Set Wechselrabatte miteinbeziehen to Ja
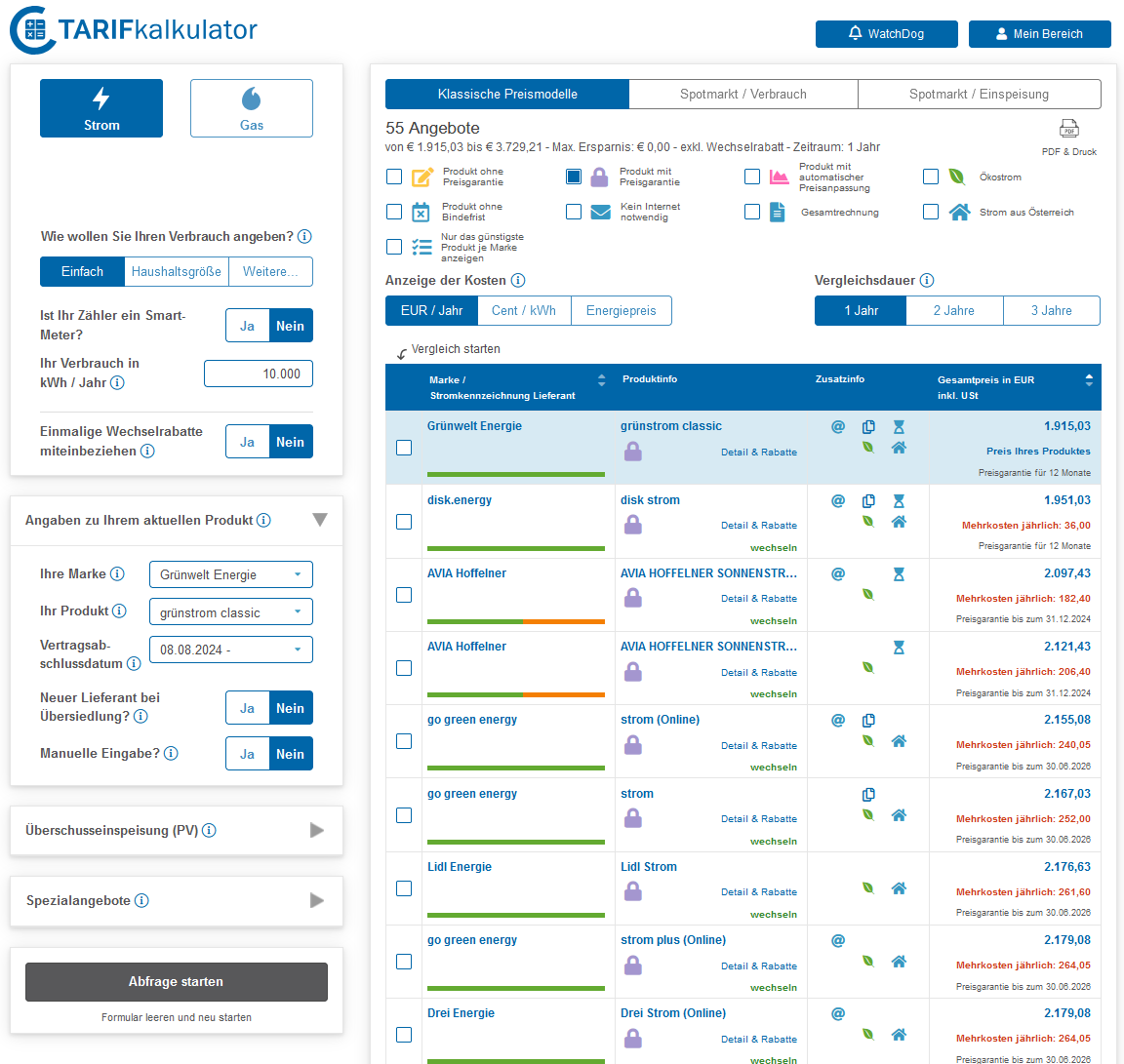 [x=247, y=442]
